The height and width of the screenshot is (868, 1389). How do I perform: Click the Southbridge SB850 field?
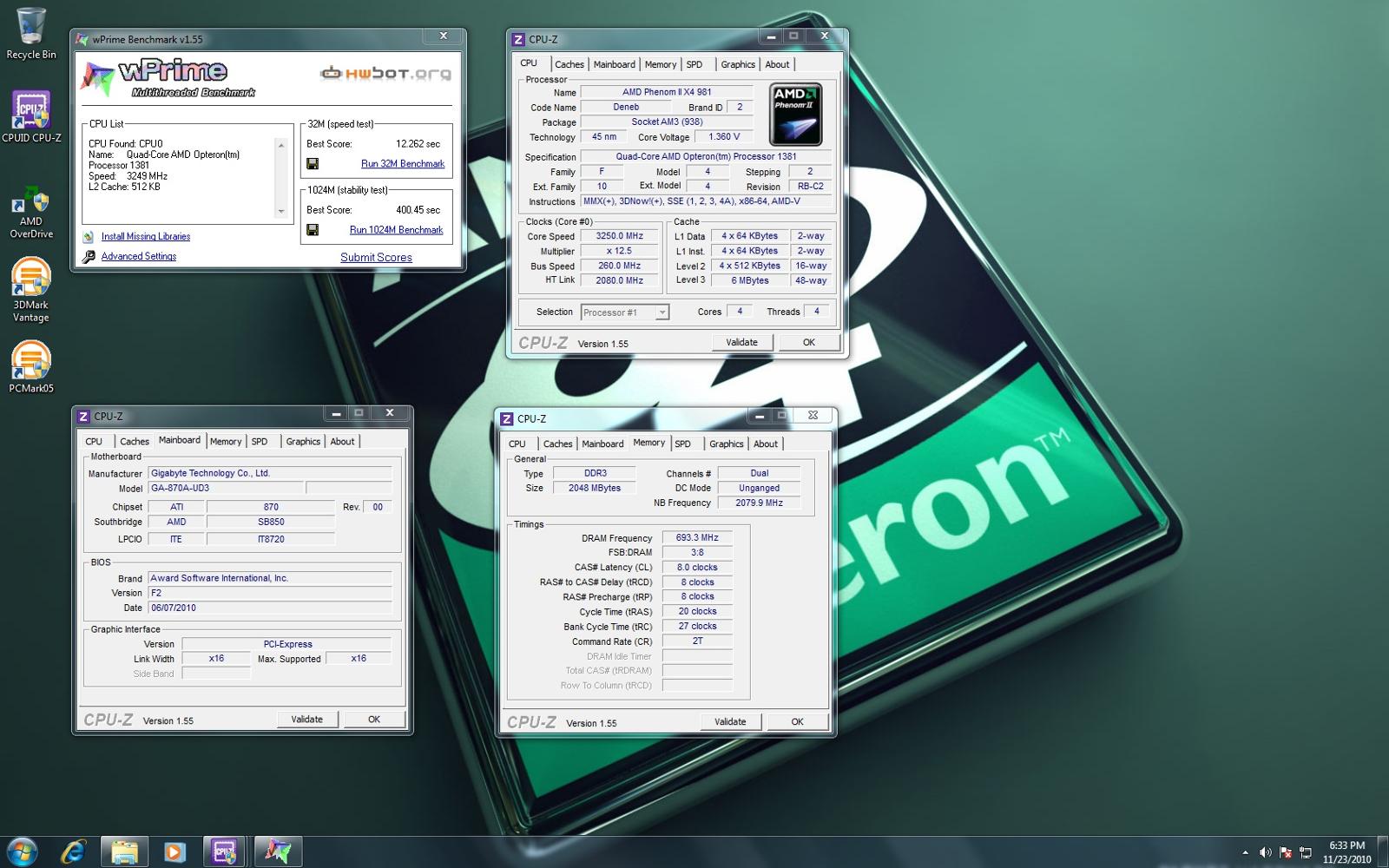pos(271,523)
